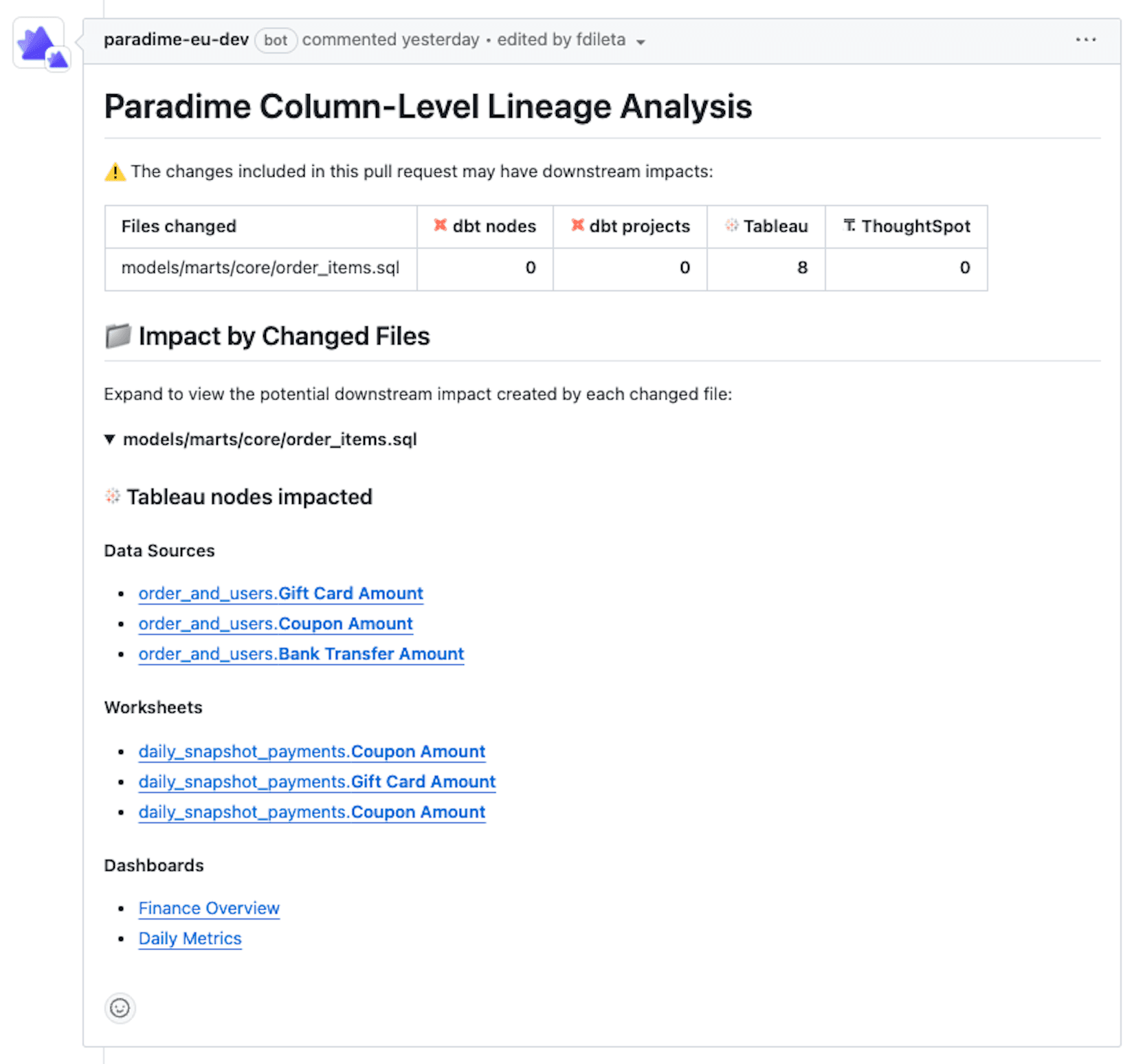The image size is (1134, 1064).
Task: Click the Tableau icon beside Tableau nodes impacted
Action: point(111,496)
